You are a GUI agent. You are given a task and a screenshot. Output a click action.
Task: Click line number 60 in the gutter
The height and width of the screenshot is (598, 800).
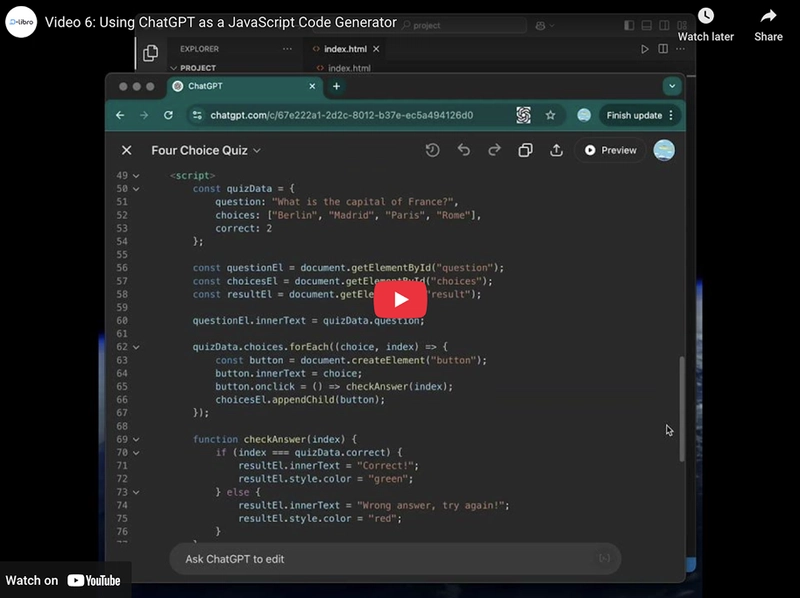122,320
